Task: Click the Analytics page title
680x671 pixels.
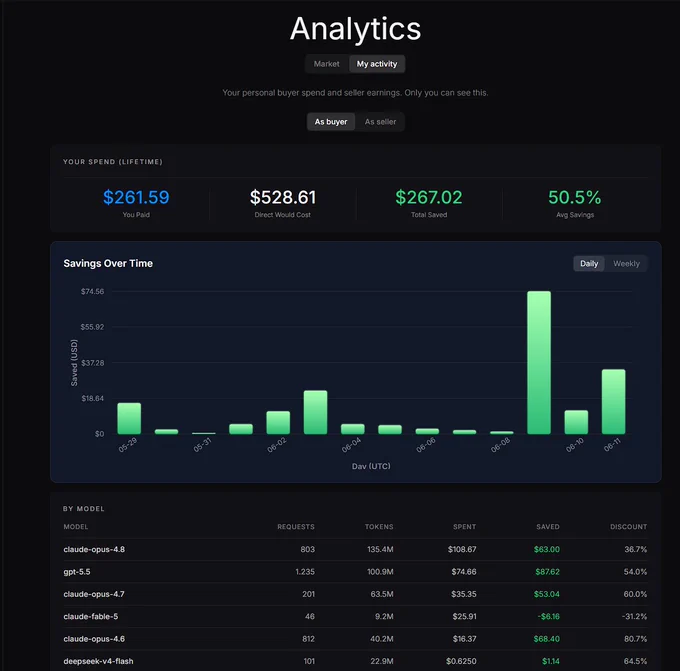Action: (x=355, y=29)
